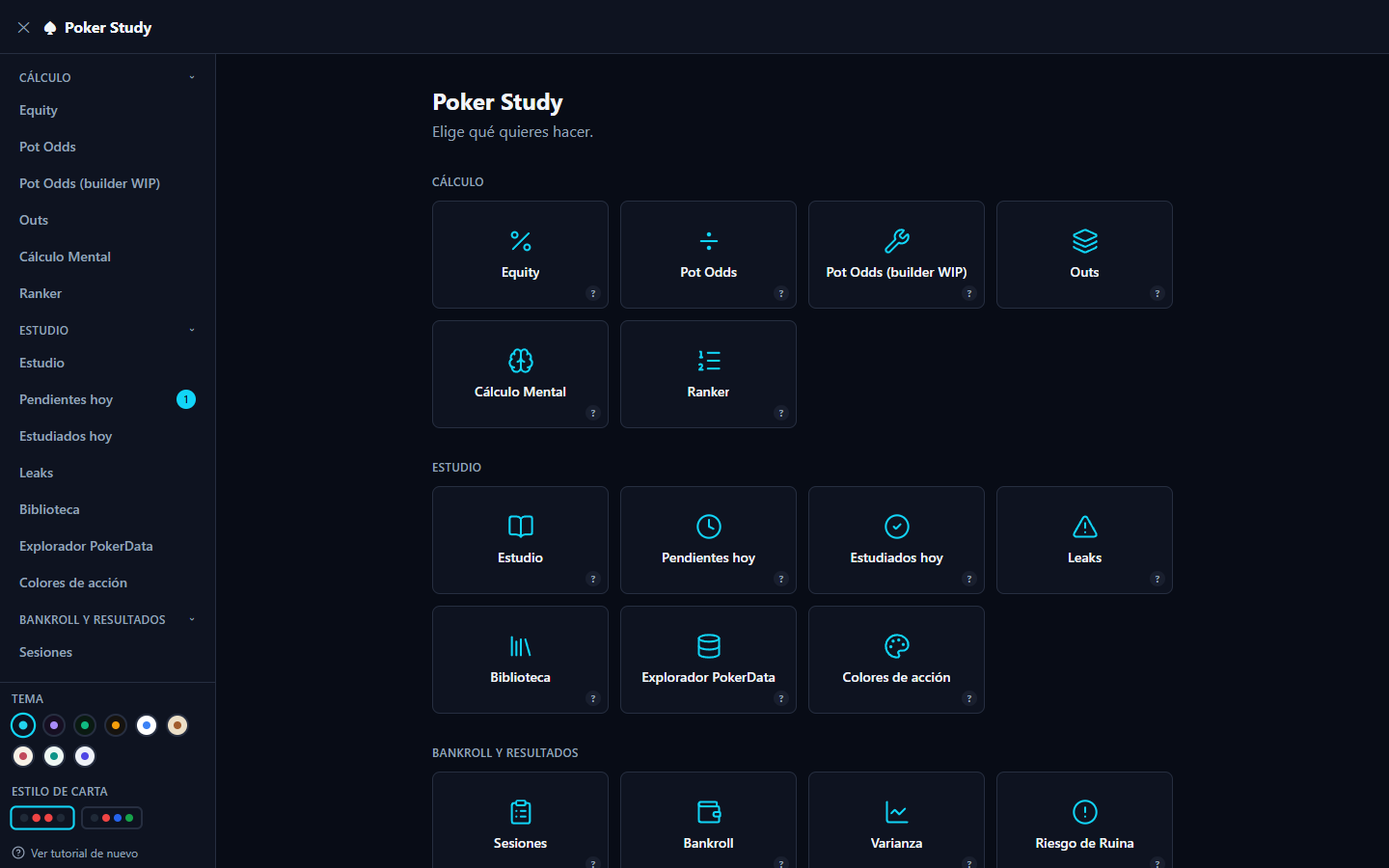Image resolution: width=1389 pixels, height=868 pixels.
Task: Go to Equity in the sidebar
Action: click(107, 110)
